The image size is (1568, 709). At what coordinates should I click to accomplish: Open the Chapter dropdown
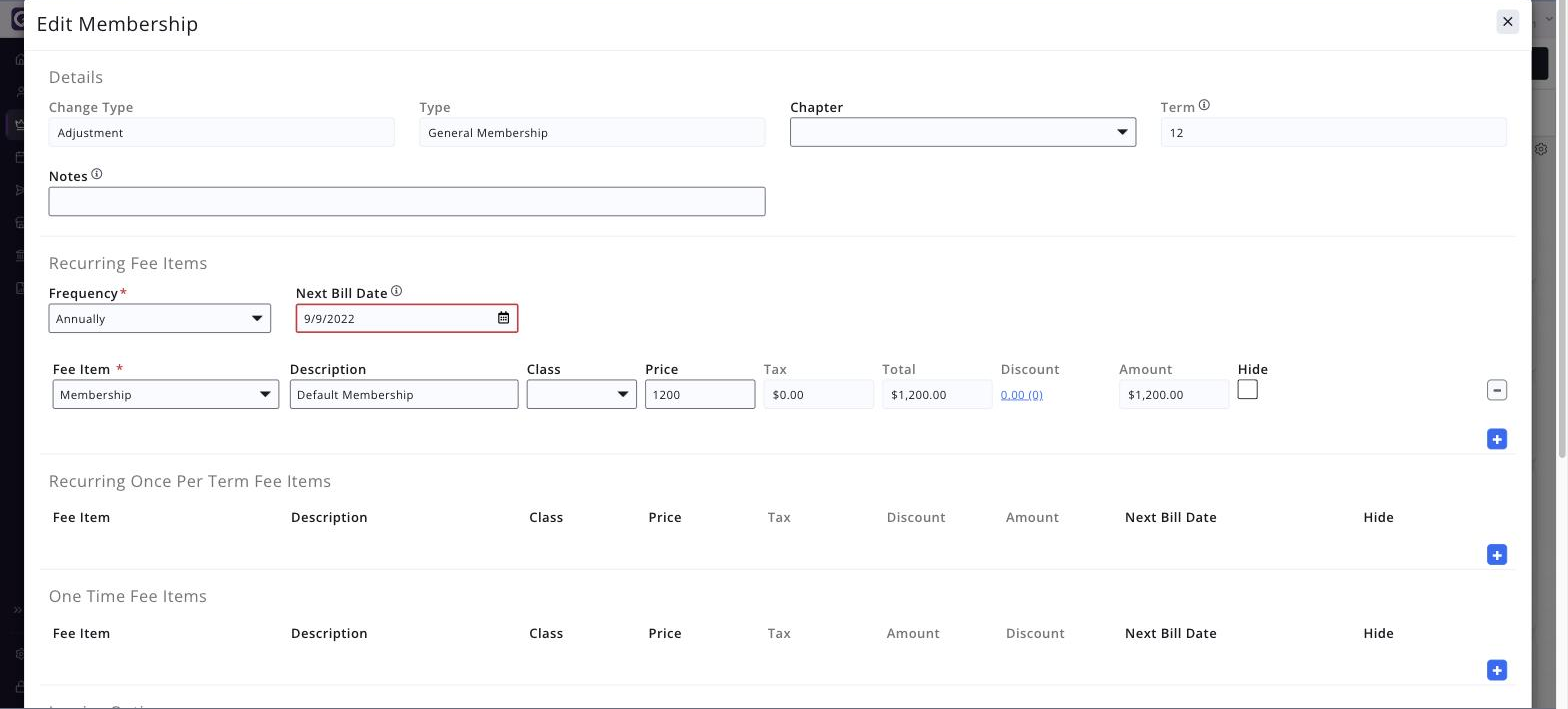963,132
